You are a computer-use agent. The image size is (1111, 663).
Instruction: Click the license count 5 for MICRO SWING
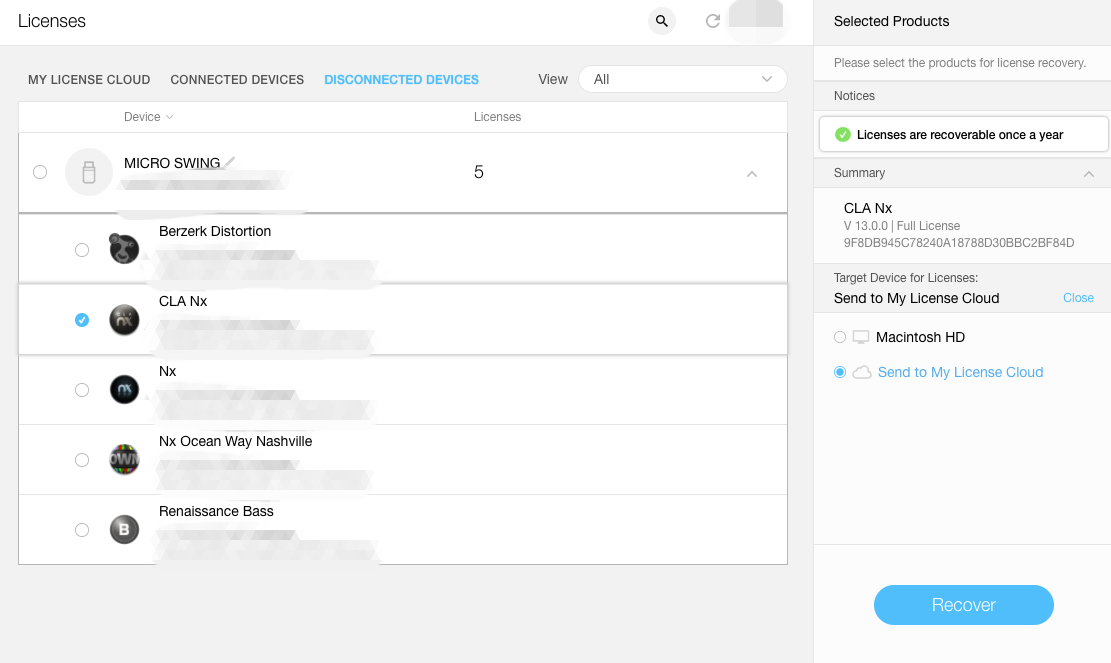click(479, 172)
